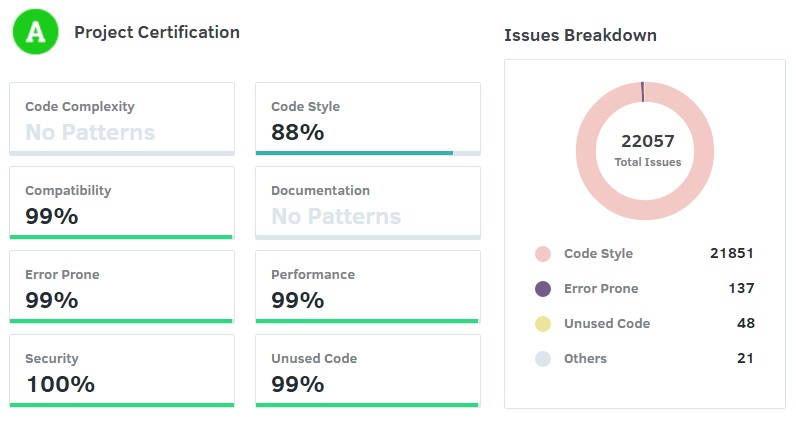Select the Compatibility 99% card
The image size is (796, 422).
(x=122, y=203)
